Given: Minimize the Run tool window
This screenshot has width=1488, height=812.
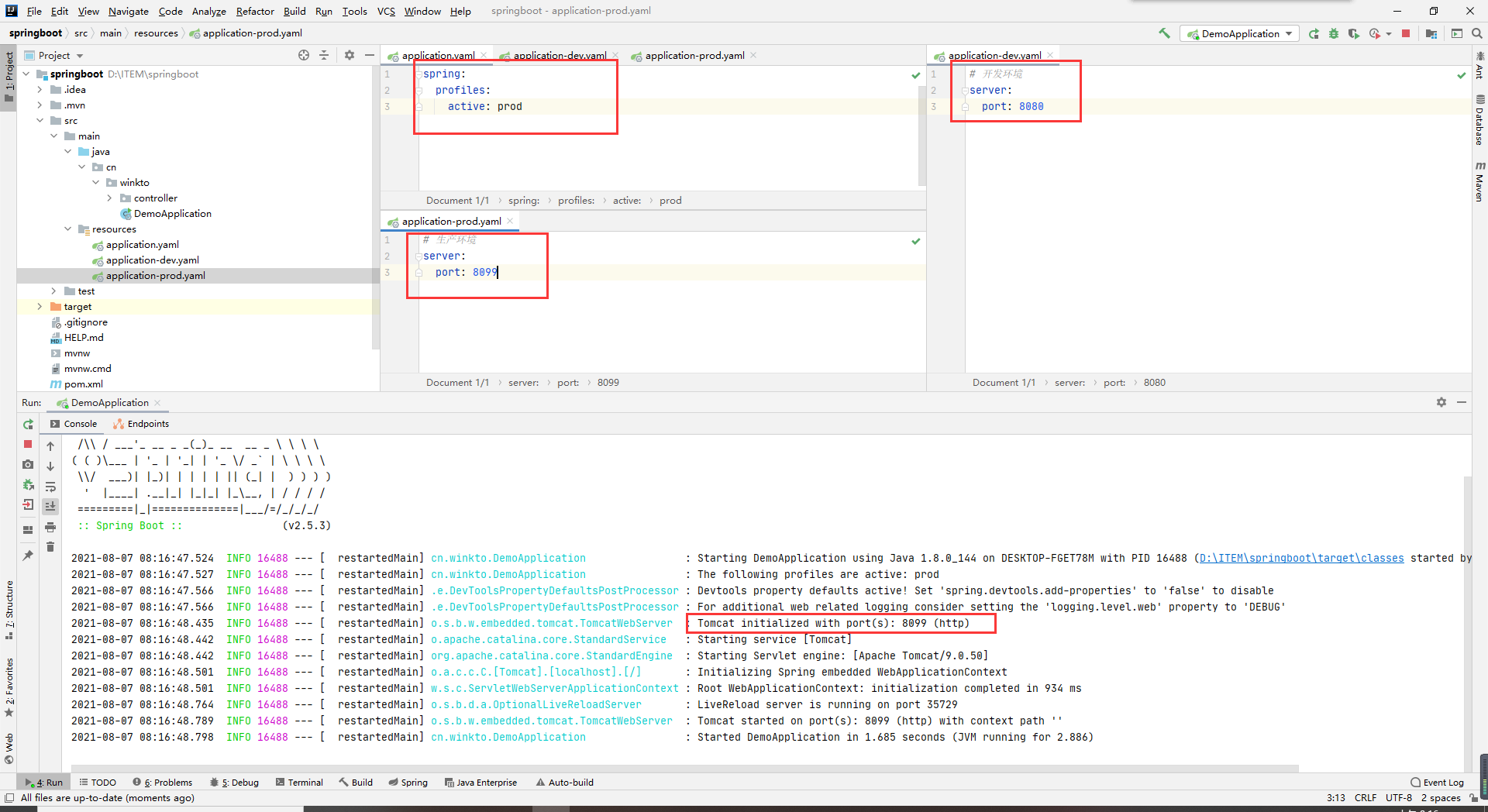Looking at the screenshot, I should (x=1462, y=402).
